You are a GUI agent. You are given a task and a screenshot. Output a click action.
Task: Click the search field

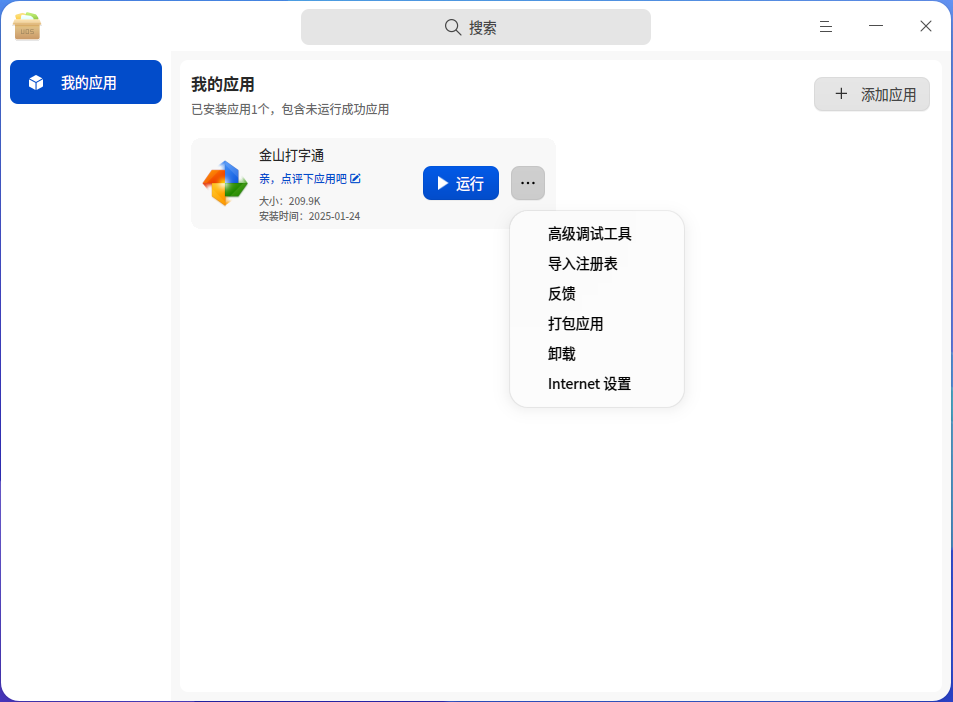click(x=476, y=27)
